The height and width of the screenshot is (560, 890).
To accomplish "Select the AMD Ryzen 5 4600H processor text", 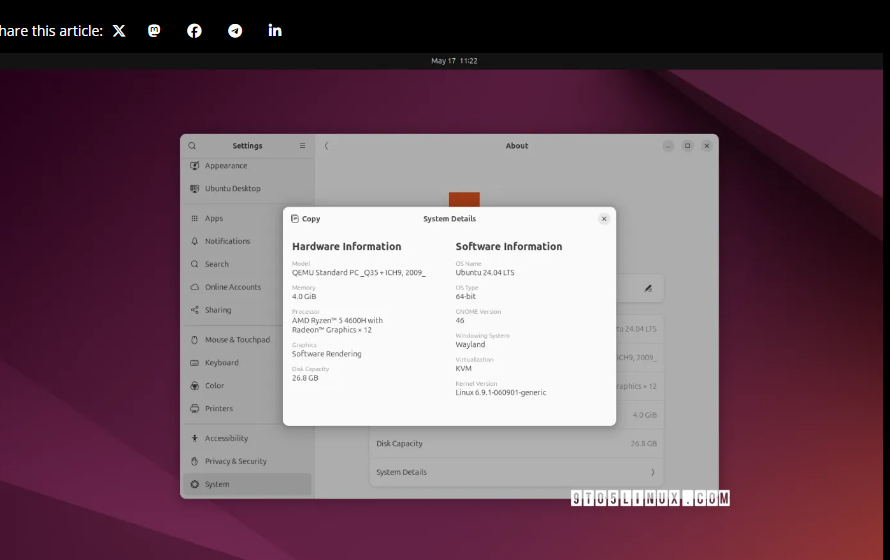I will [337, 325].
